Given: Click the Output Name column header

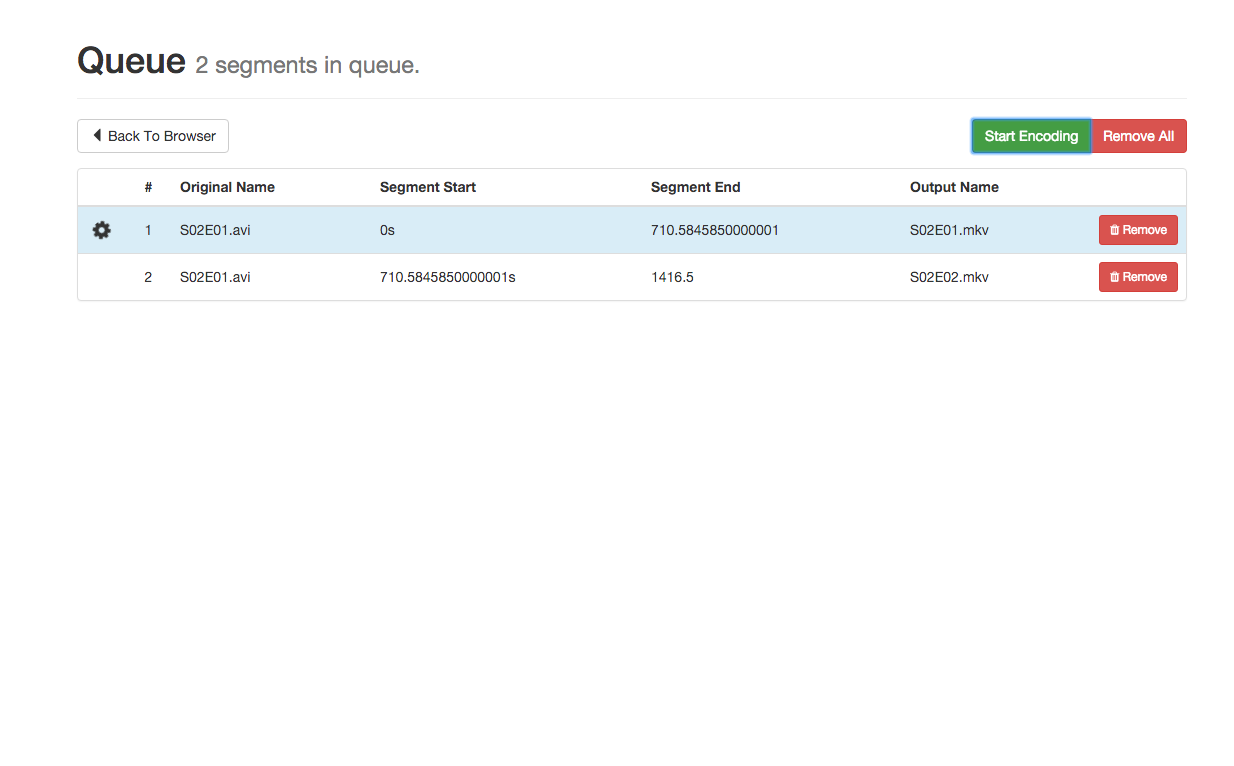Looking at the screenshot, I should (954, 187).
